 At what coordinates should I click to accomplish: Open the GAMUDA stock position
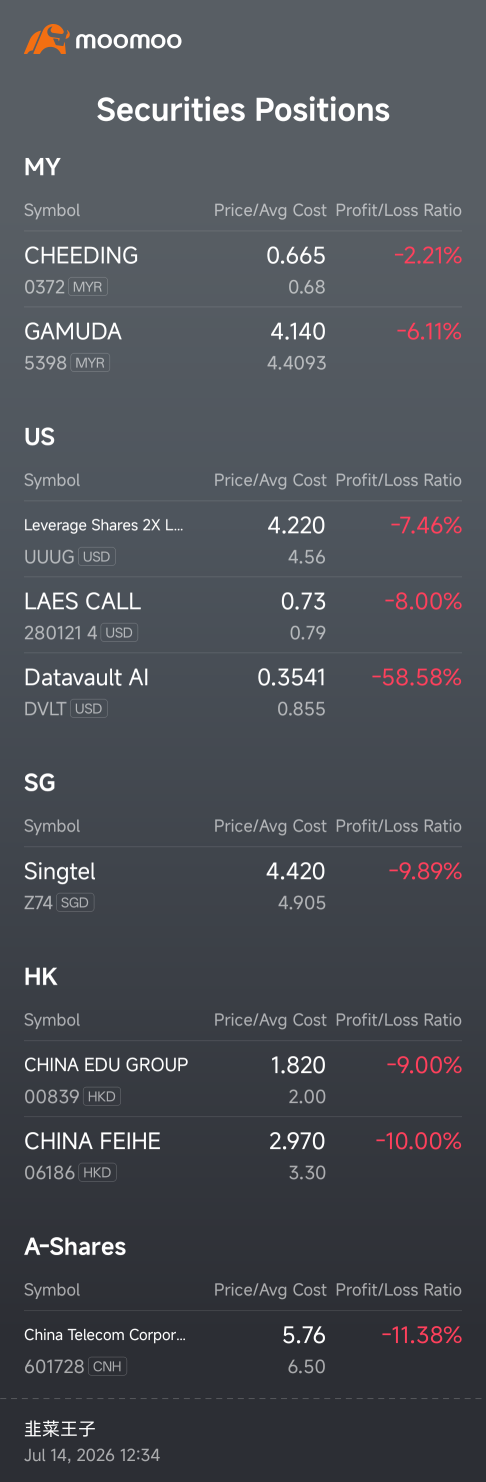tap(243, 346)
